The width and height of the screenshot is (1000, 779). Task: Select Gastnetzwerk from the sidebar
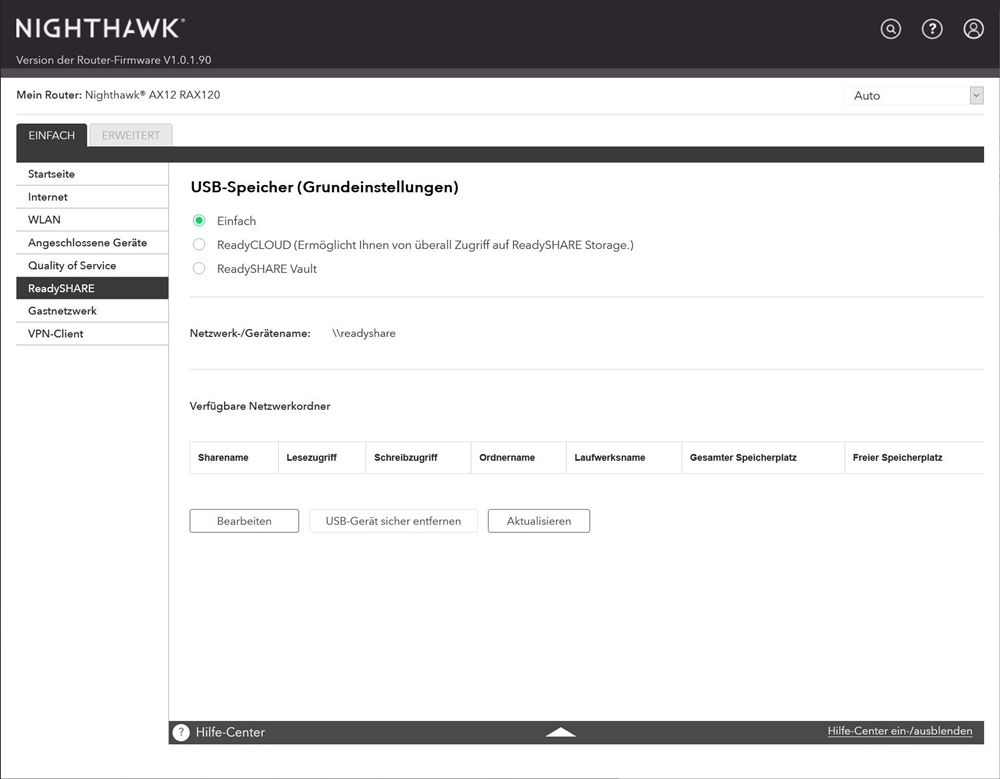click(x=63, y=311)
